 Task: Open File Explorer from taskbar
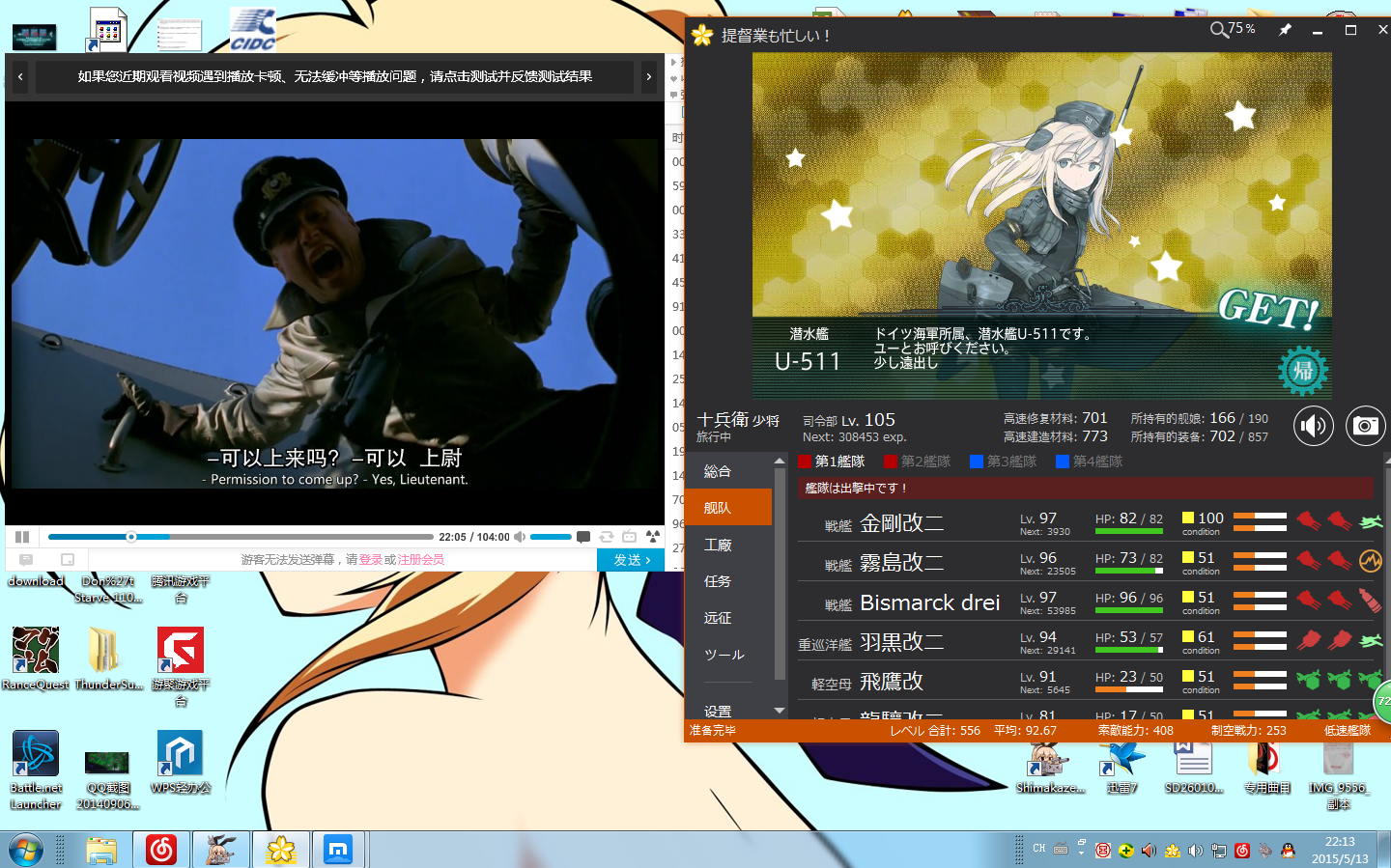101,851
